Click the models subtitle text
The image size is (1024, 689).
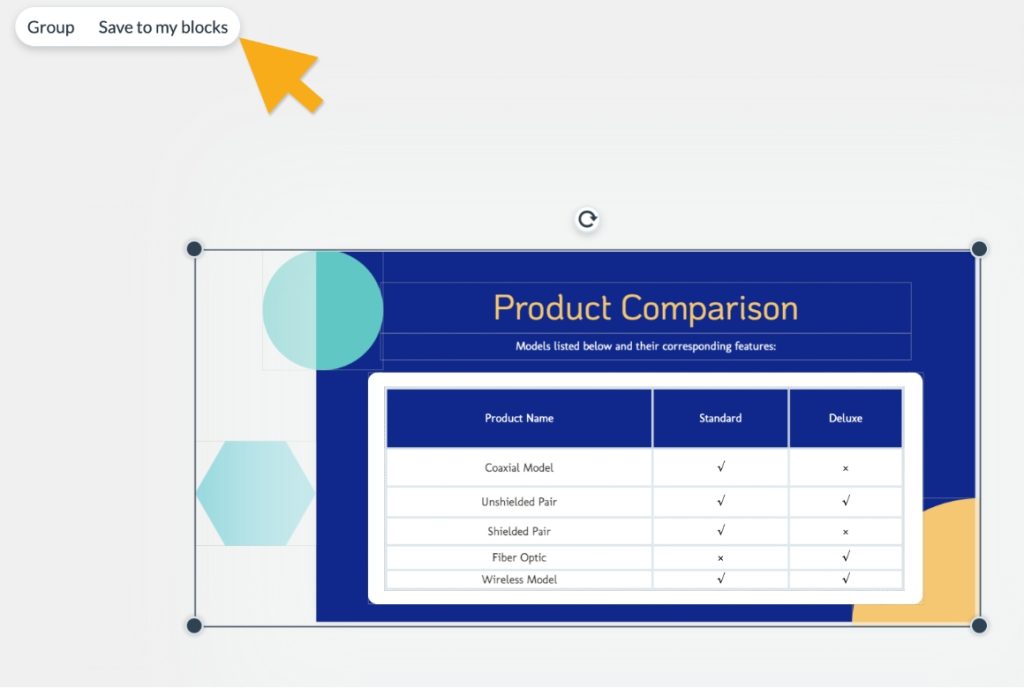(x=645, y=346)
